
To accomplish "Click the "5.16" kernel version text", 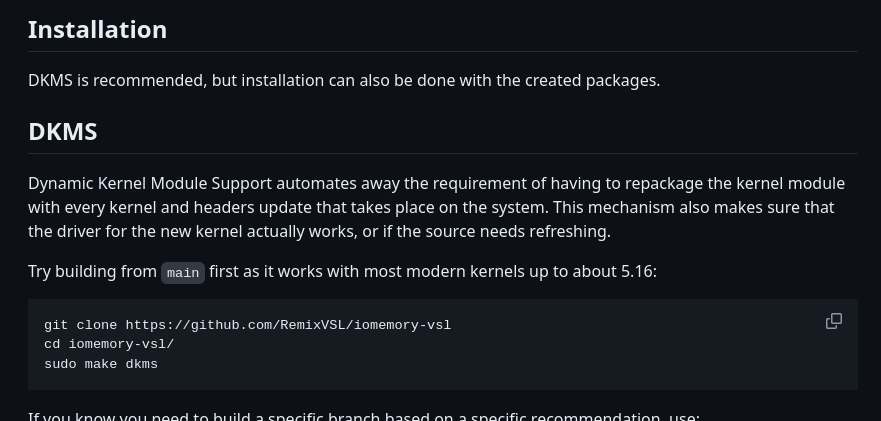I will click(x=636, y=272).
